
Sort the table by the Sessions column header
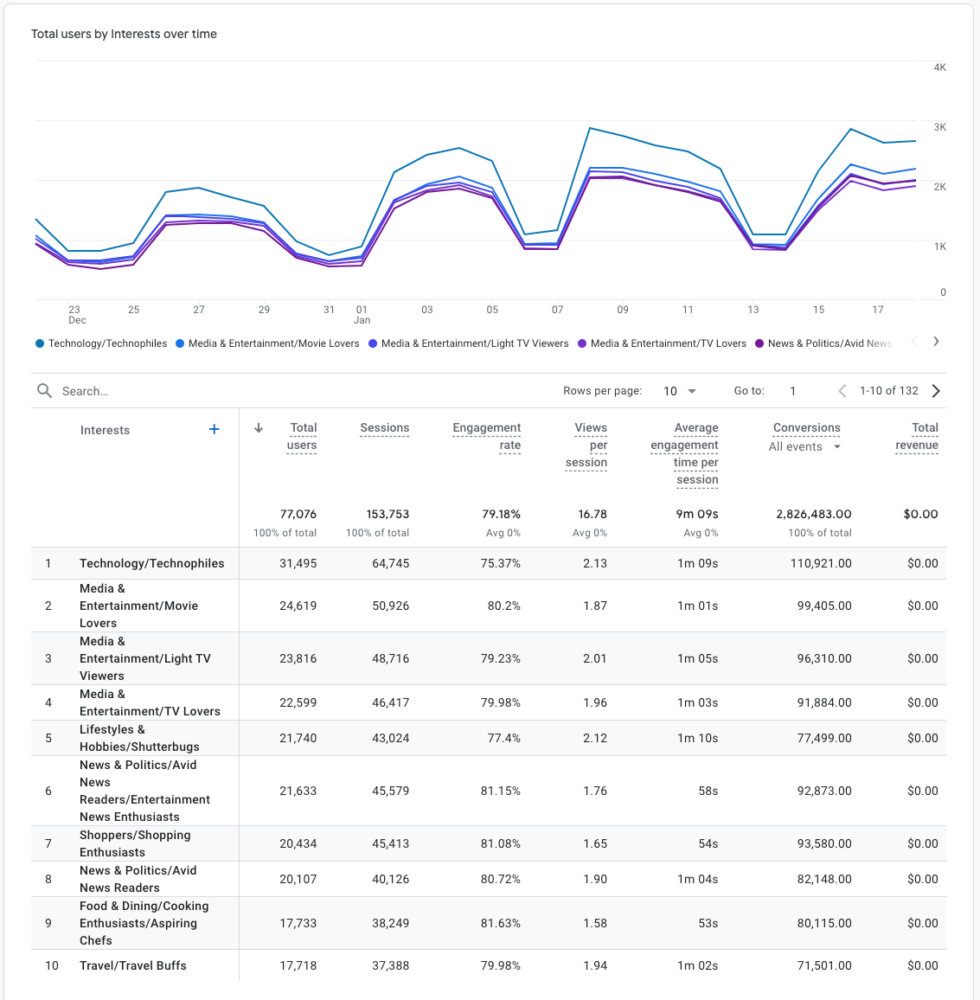(x=384, y=427)
